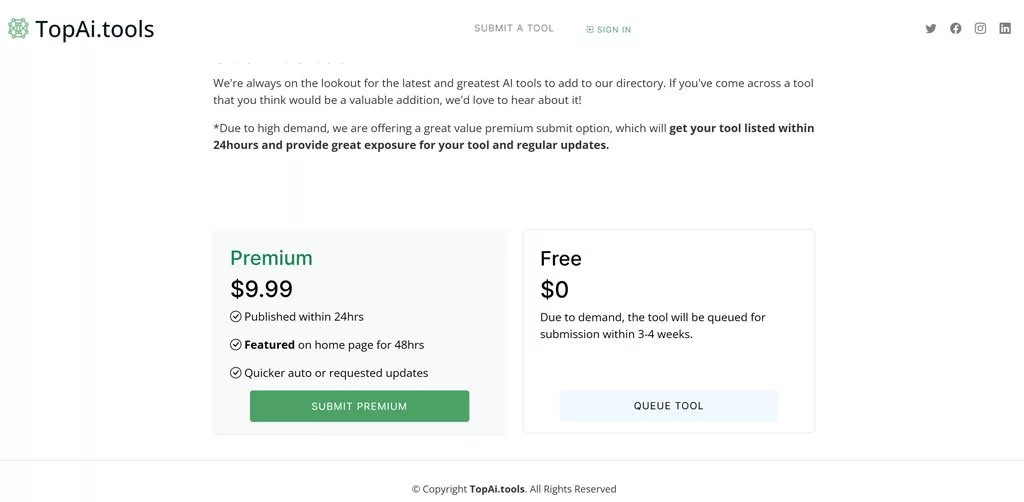Open the Twitter profile icon
Screen dimensions: 1024x502
point(931,29)
